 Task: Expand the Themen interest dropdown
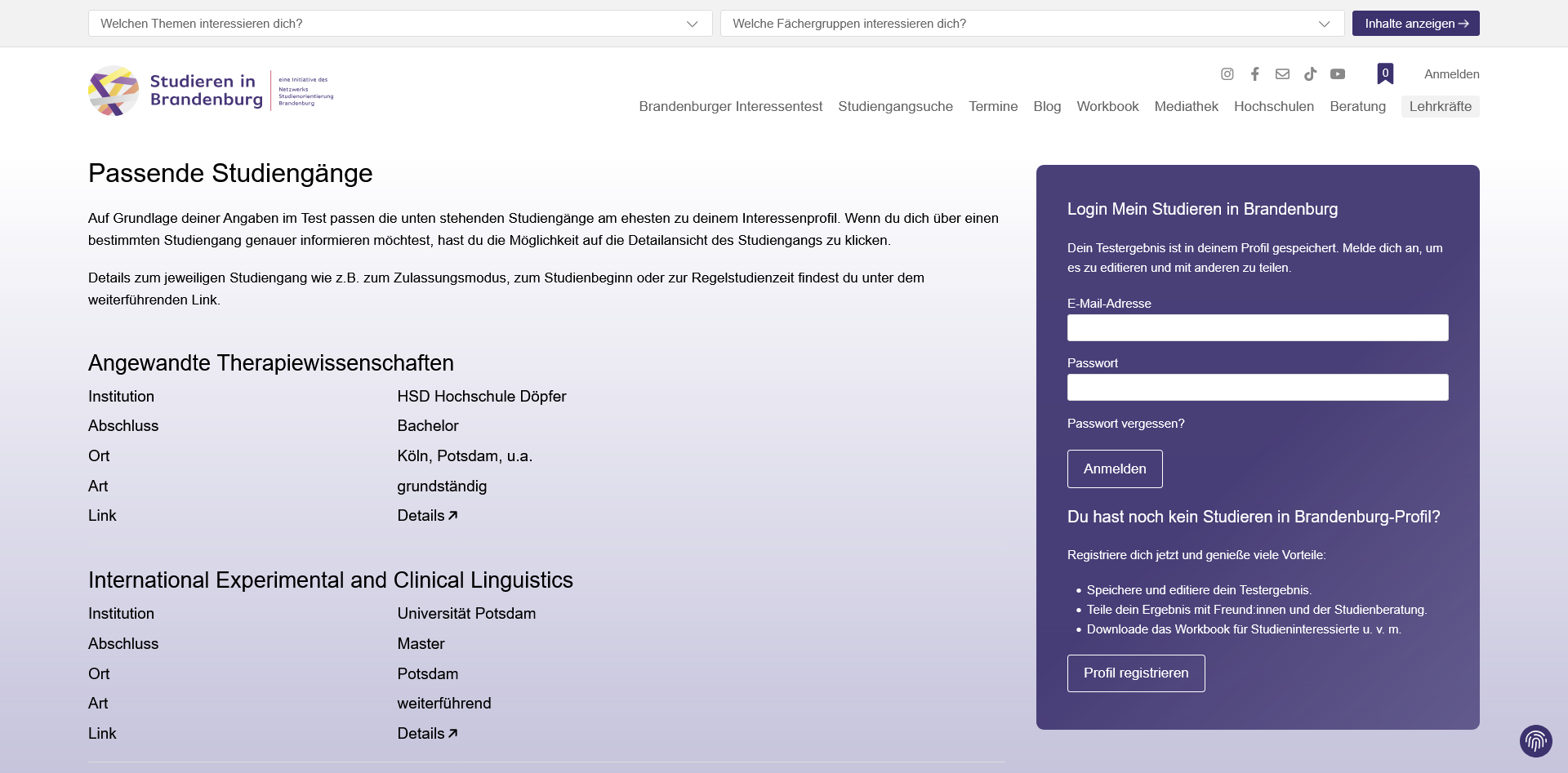coord(400,24)
